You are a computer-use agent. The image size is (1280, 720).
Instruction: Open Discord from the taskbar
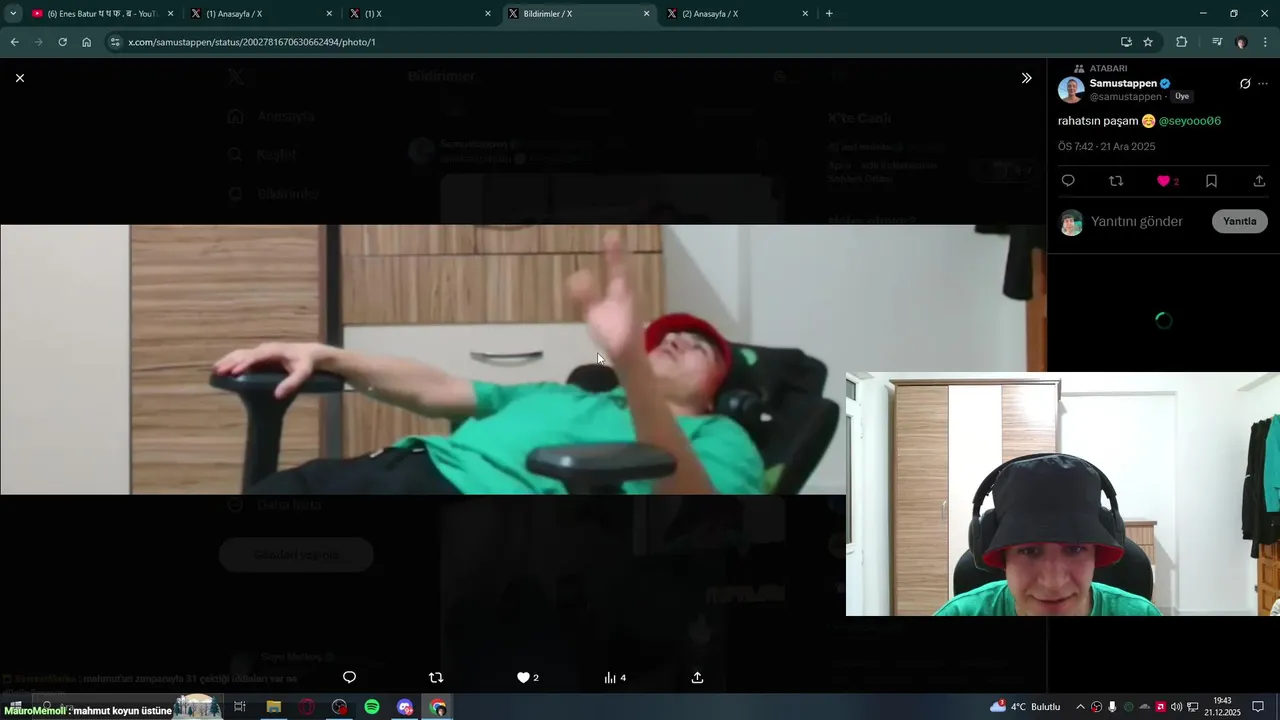tap(405, 707)
